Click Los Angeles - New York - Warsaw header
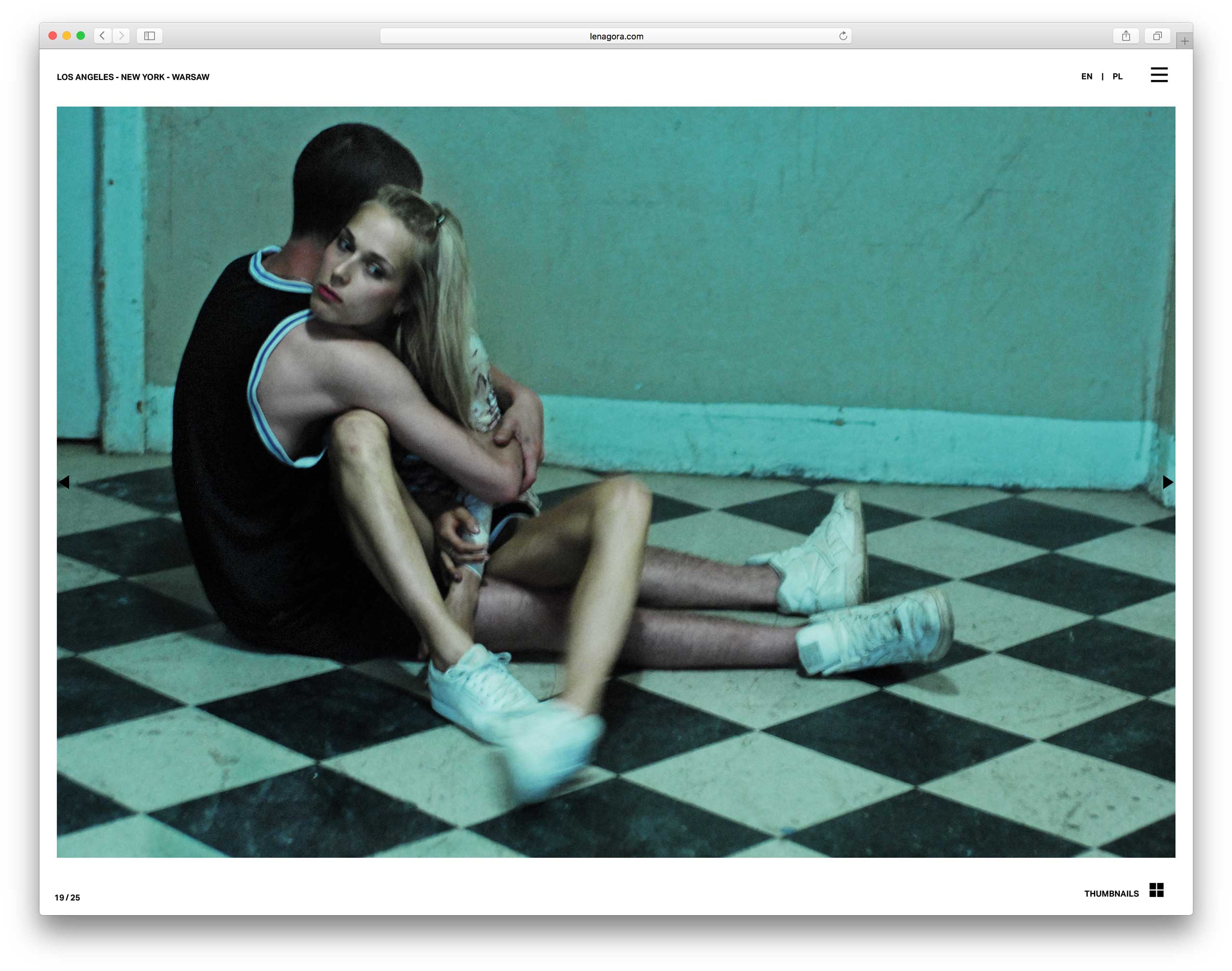 [x=133, y=77]
